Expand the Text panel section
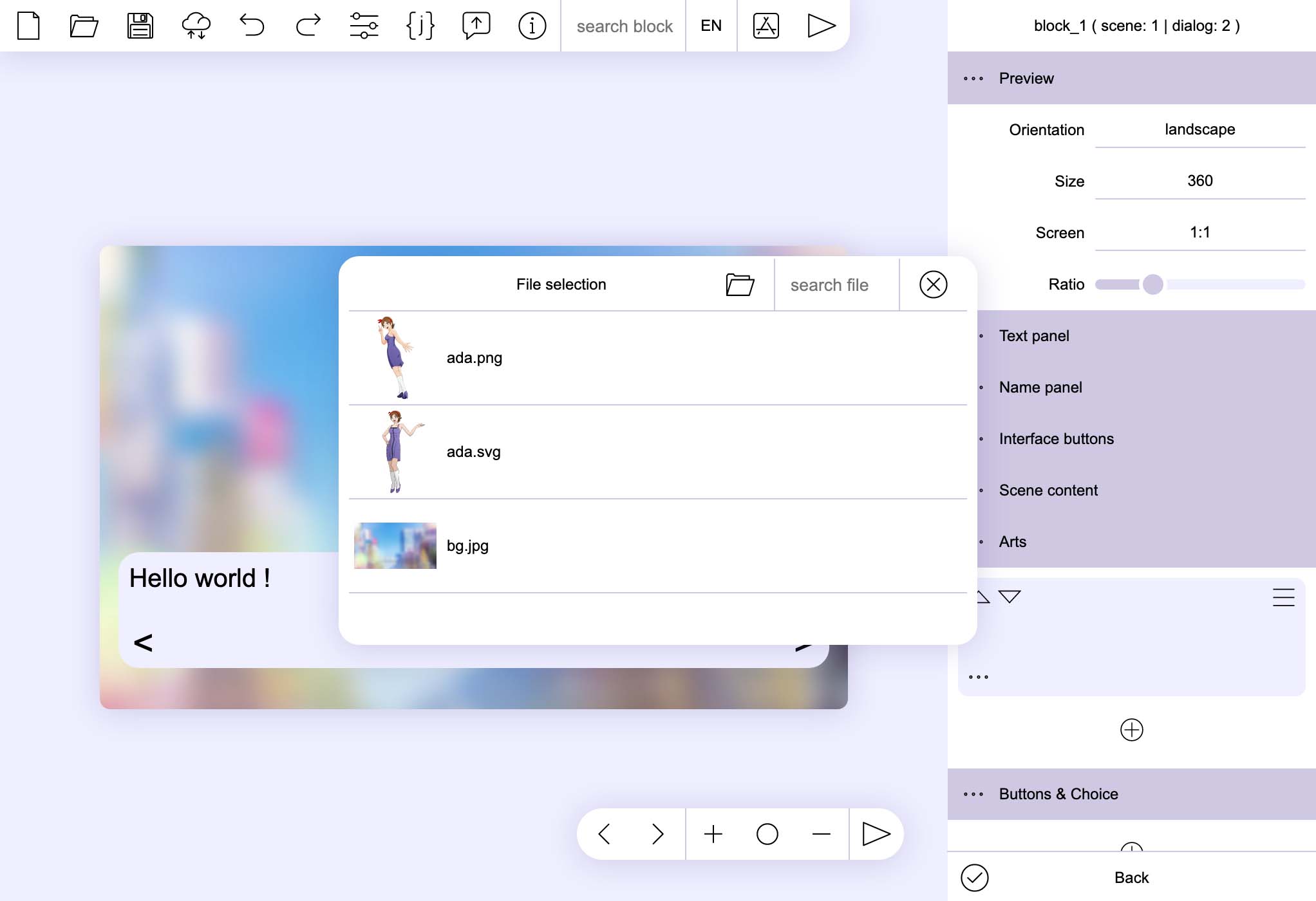 (1034, 336)
